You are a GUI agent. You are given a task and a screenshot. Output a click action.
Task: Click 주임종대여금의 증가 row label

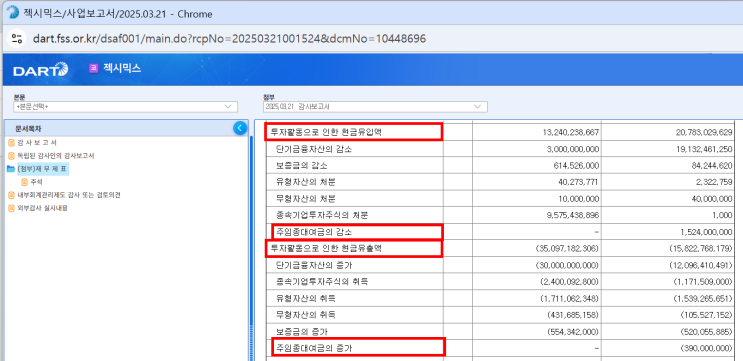click(314, 348)
